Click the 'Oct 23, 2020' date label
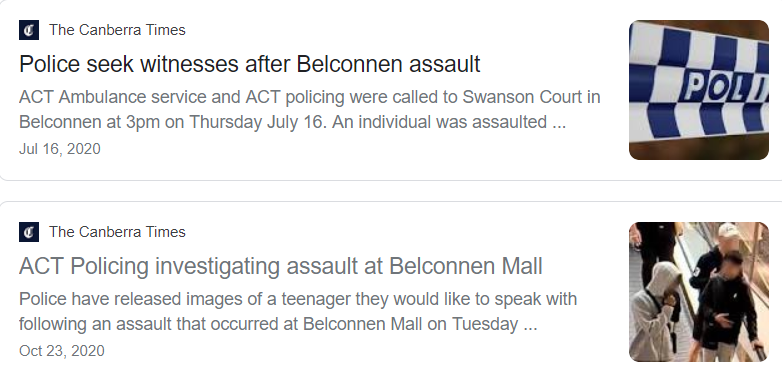Screen dimensions: 782x371 (62, 351)
